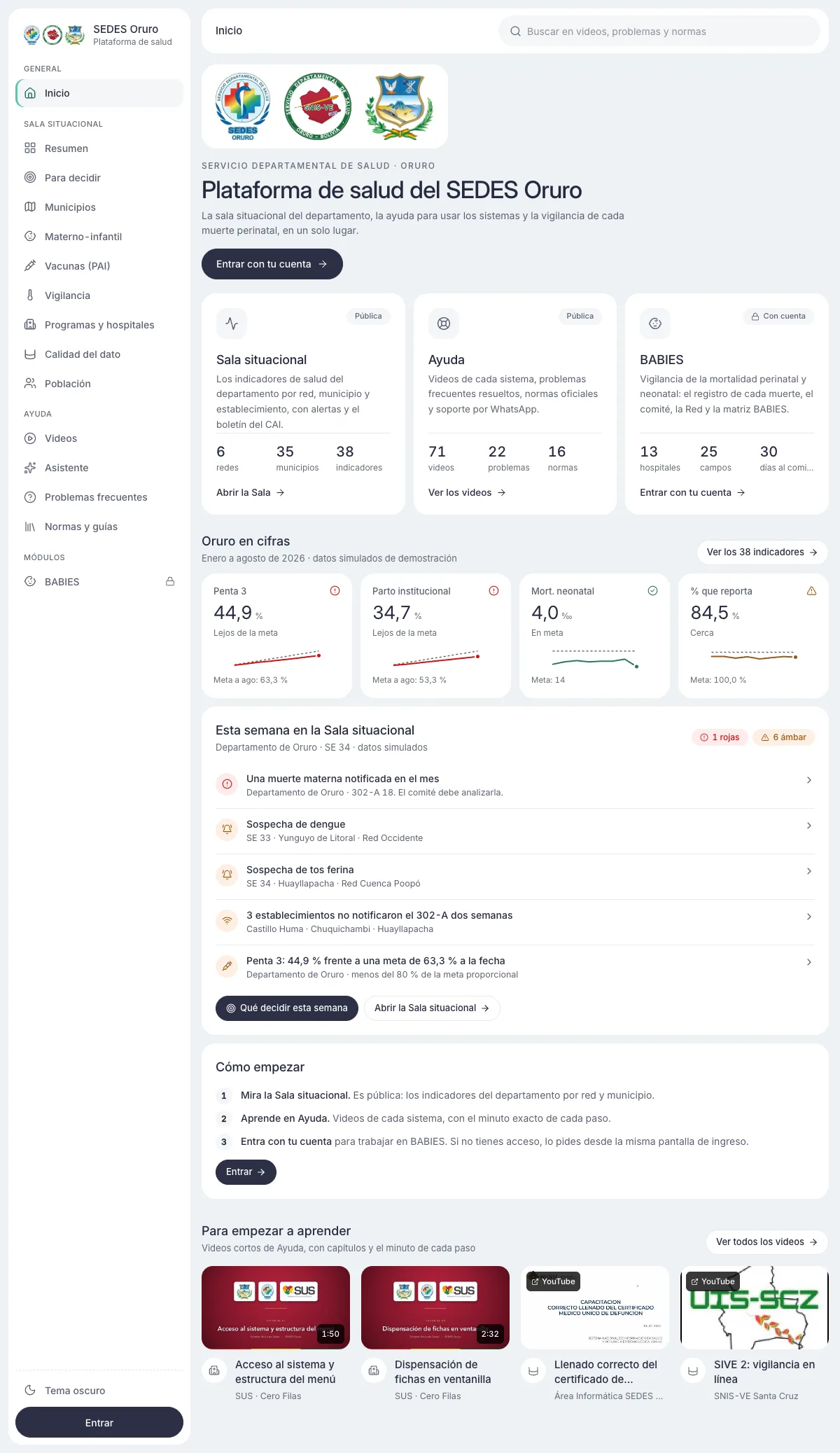
Task: Click the Resumen grid icon in sidebar
Action: (30, 148)
